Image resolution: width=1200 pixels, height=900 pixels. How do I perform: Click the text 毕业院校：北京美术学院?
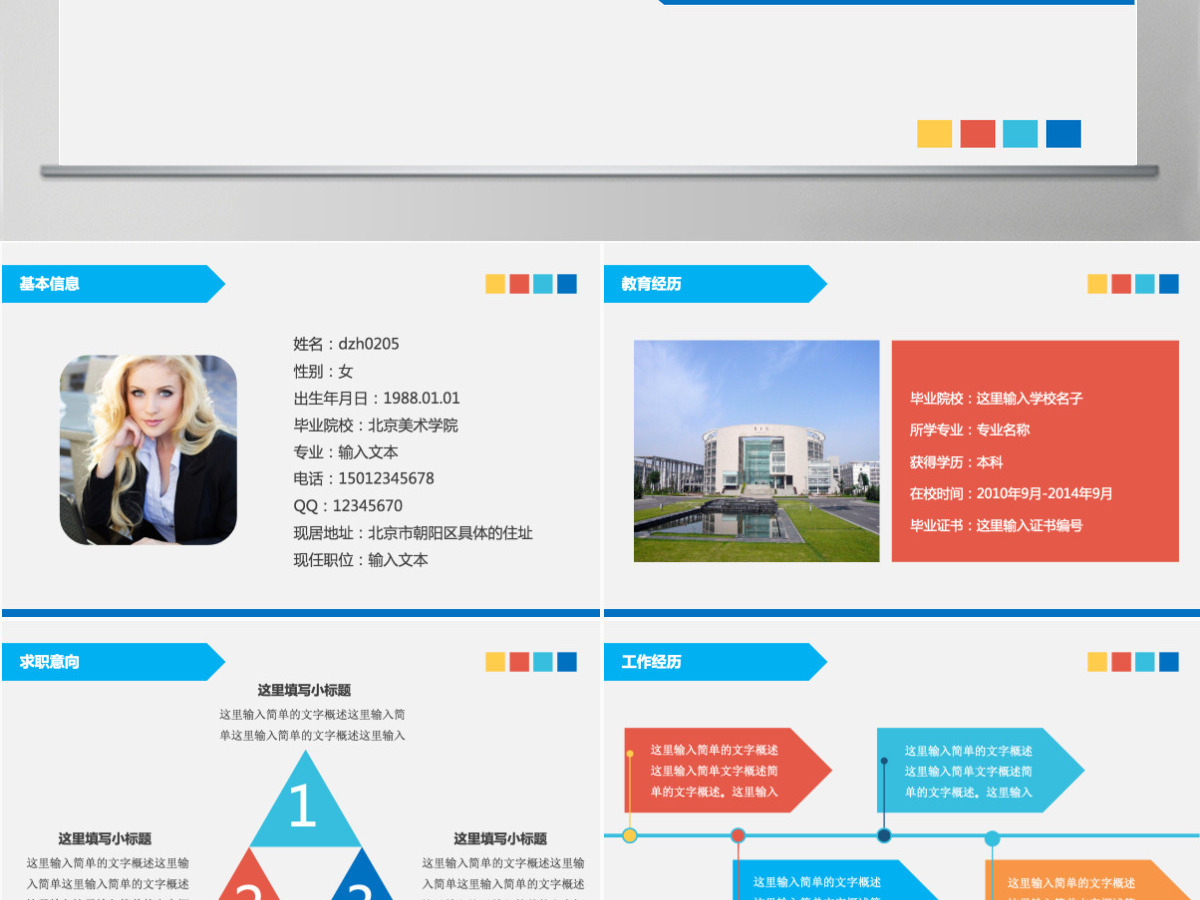click(x=376, y=425)
